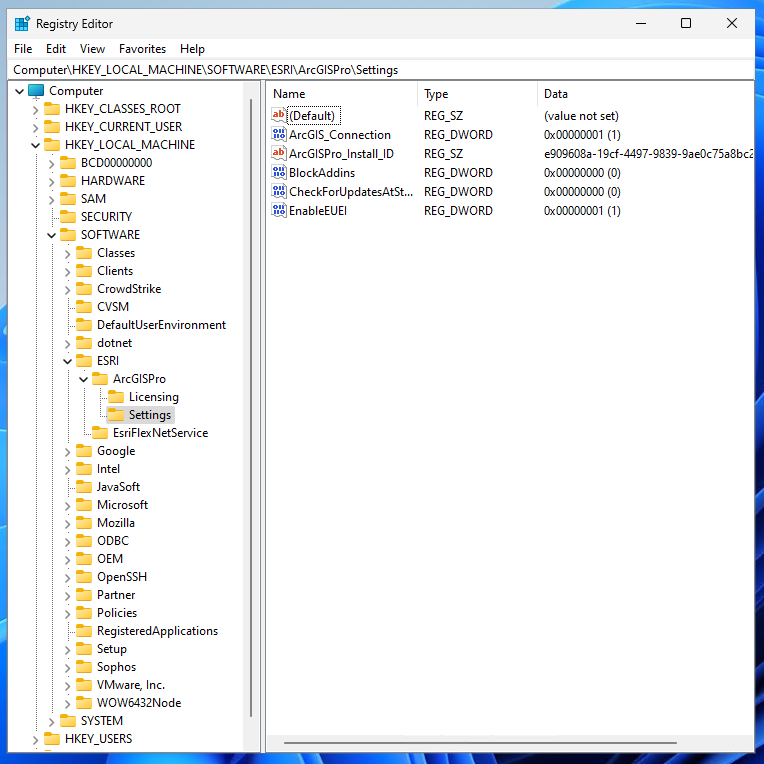Collapse the ESRI key

(68, 362)
